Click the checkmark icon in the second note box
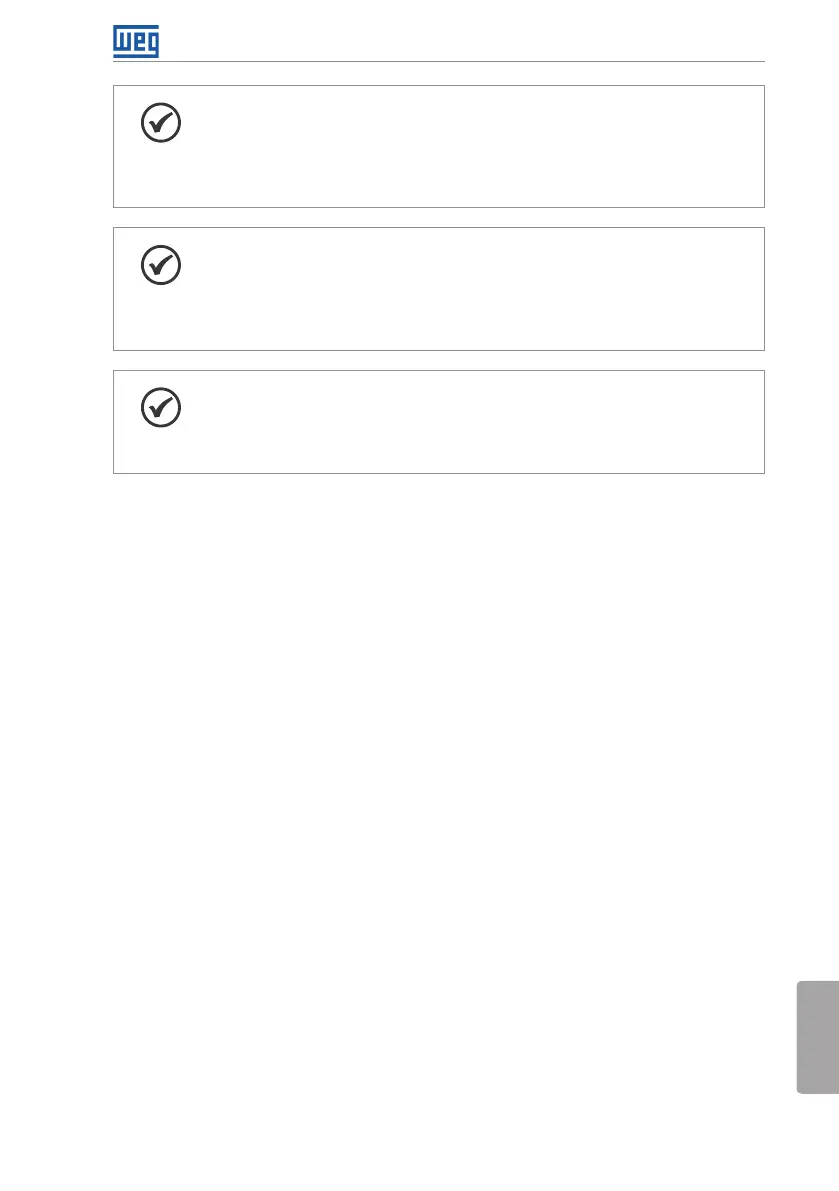Screen dimensions: 839x1191 click(161, 266)
